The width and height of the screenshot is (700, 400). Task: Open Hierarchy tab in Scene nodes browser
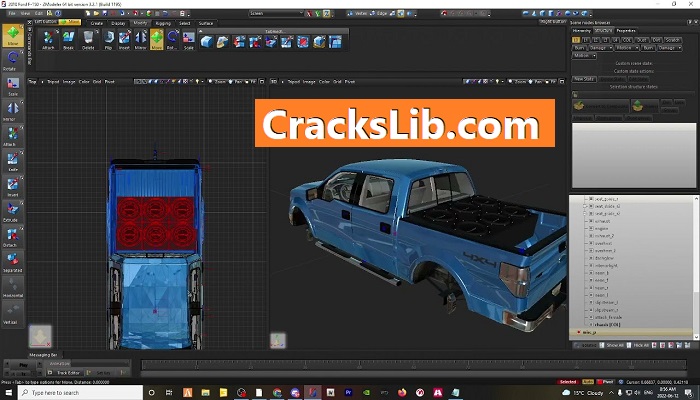(582, 30)
